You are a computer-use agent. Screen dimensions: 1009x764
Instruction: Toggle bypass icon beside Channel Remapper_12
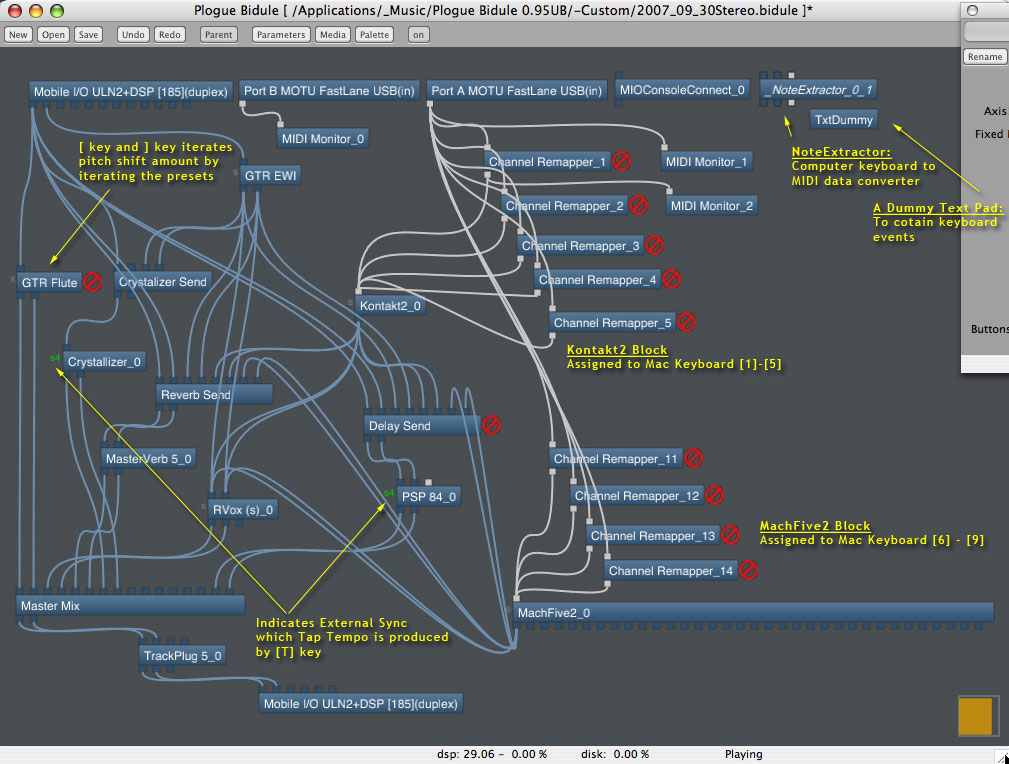(x=714, y=495)
